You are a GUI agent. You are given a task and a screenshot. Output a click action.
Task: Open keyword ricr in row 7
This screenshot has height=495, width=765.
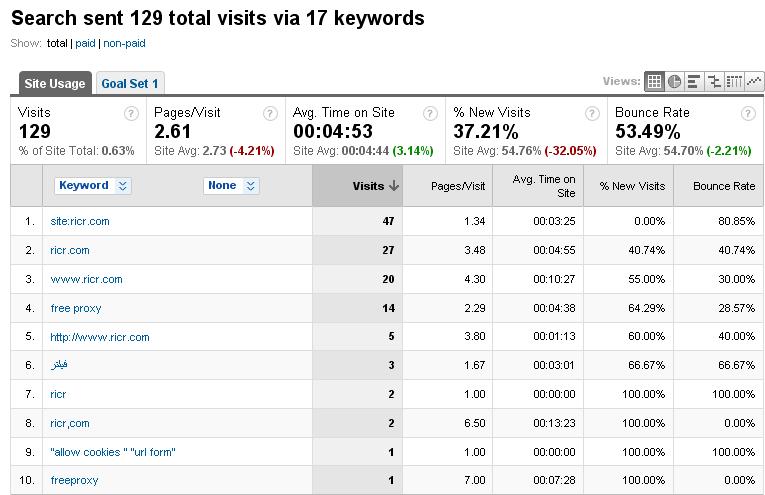(58, 394)
